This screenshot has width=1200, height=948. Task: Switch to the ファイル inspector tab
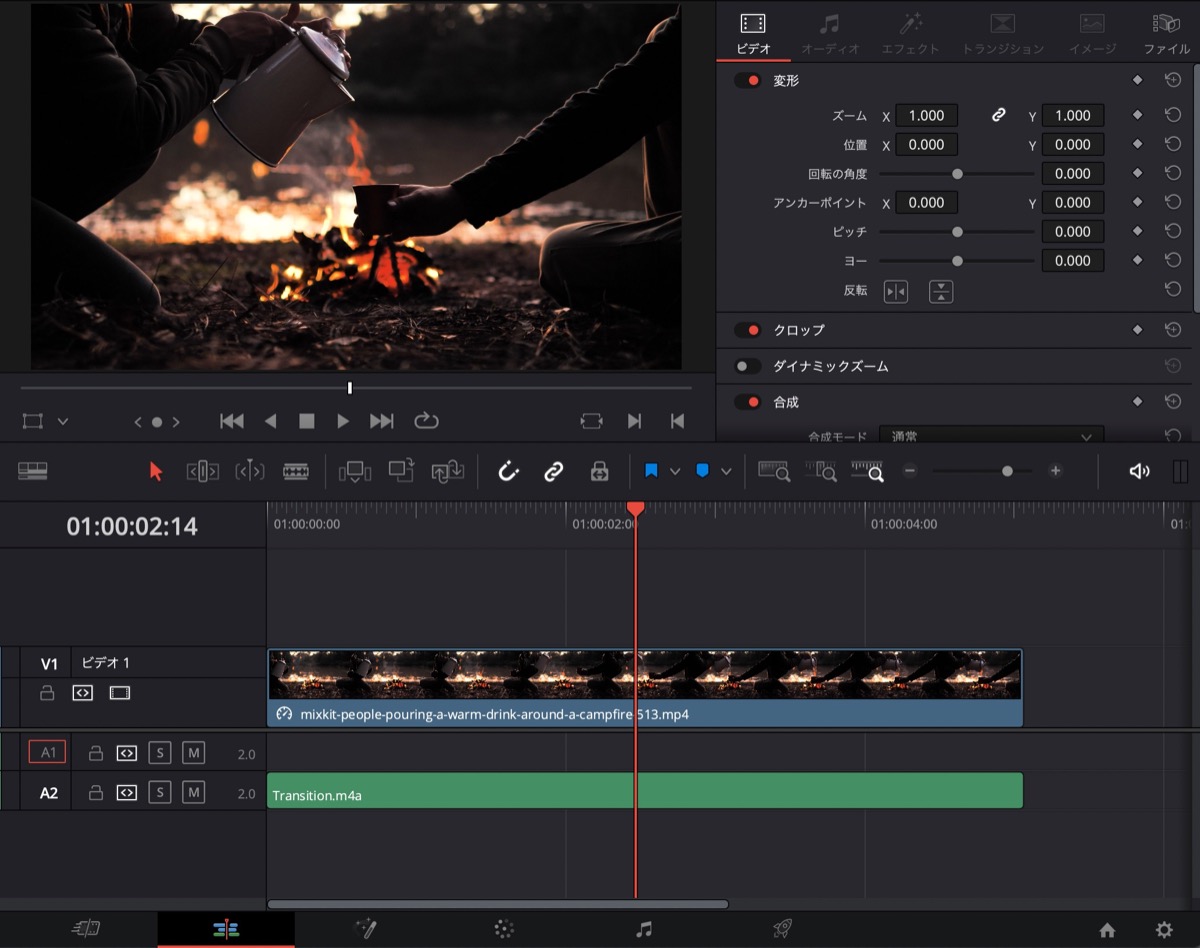[x=1166, y=33]
